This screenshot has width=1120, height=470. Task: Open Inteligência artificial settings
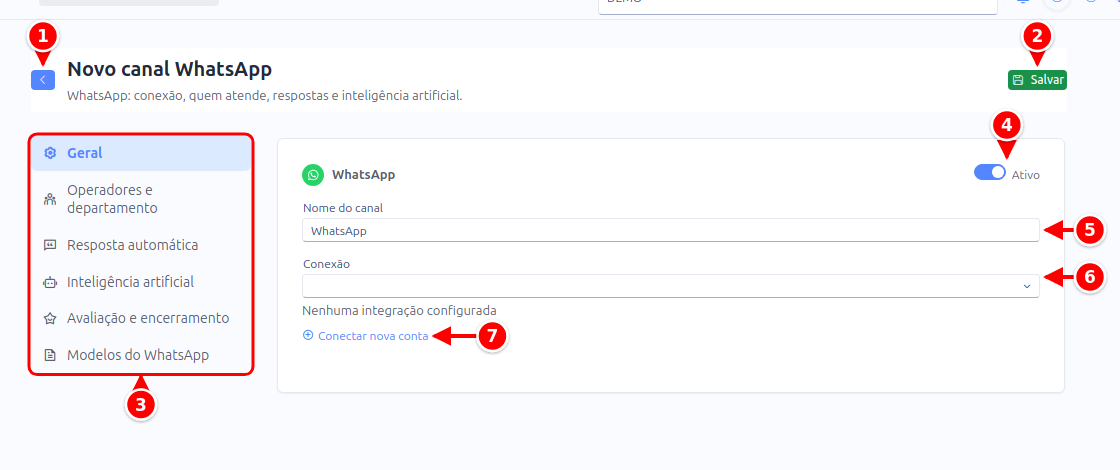click(x=141, y=281)
